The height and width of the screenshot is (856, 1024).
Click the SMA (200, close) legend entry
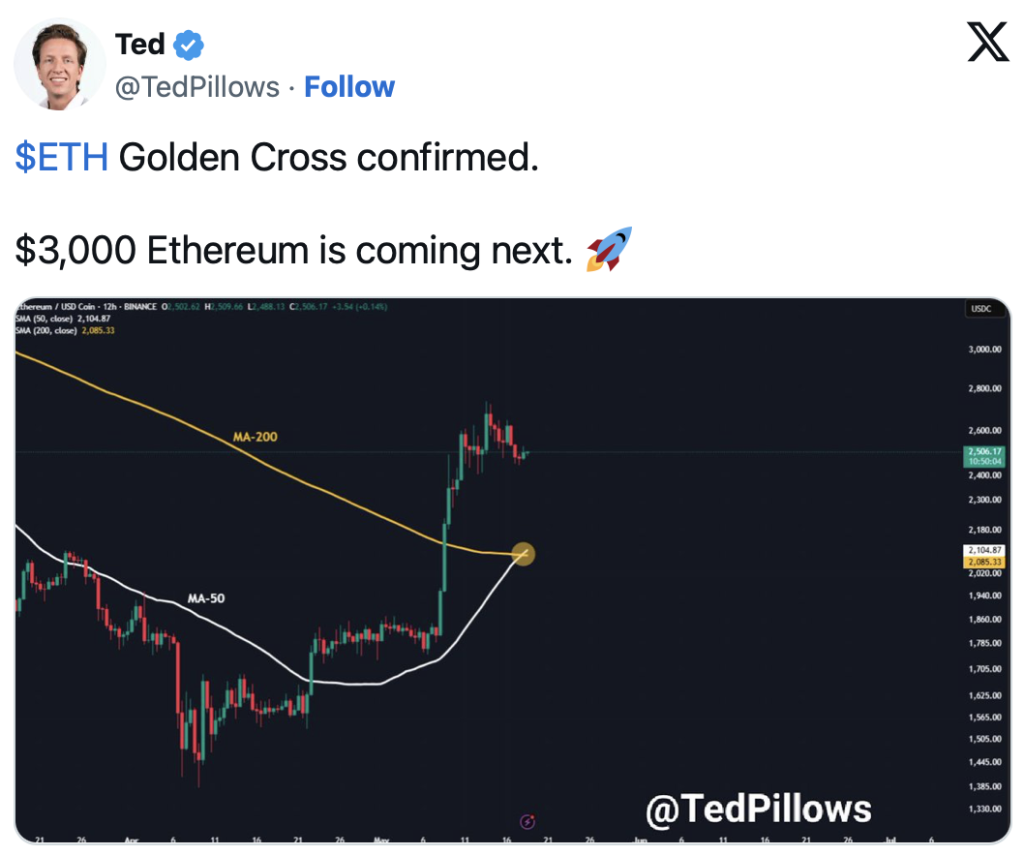point(65,330)
